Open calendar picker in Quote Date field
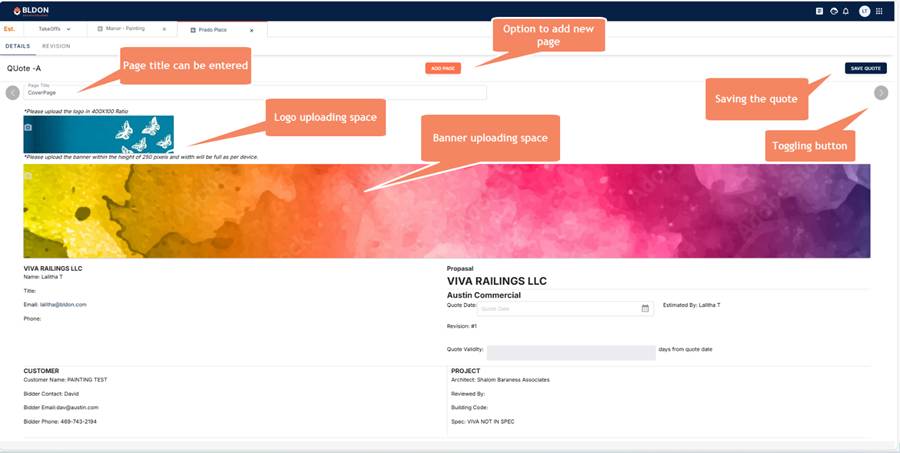 645,309
